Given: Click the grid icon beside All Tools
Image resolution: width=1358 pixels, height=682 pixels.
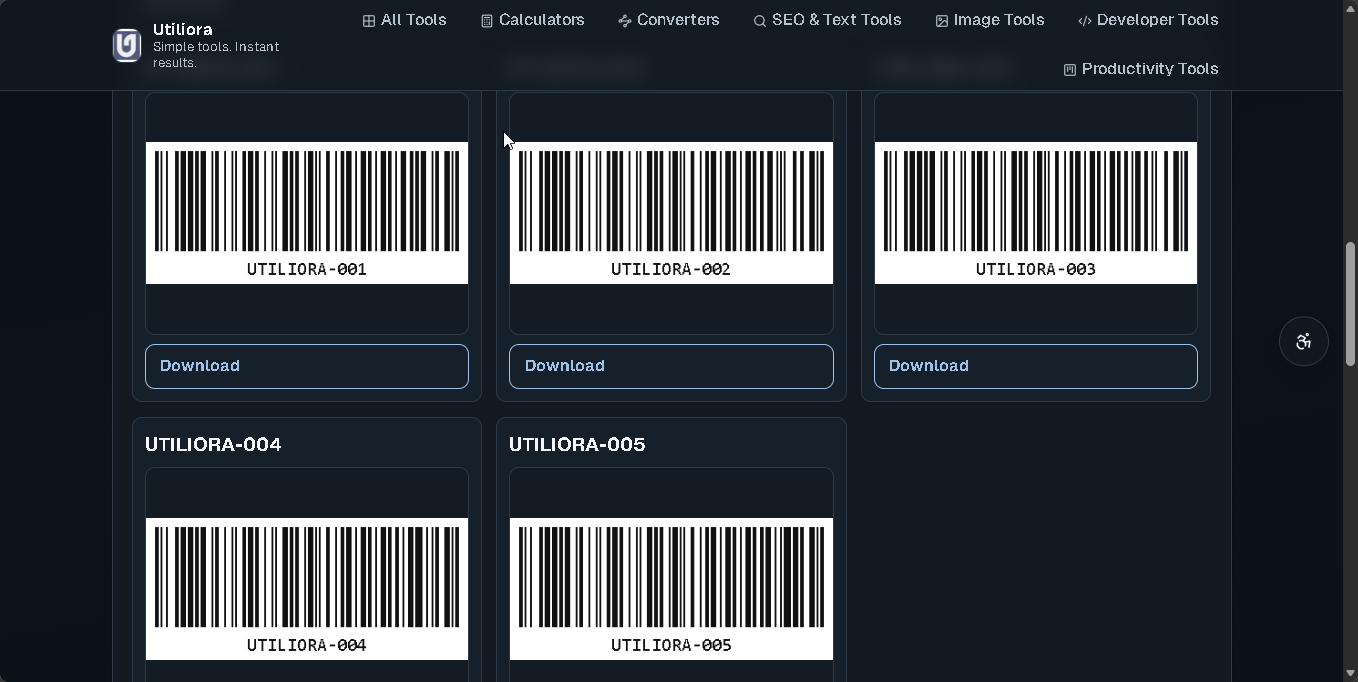Looking at the screenshot, I should (x=369, y=21).
